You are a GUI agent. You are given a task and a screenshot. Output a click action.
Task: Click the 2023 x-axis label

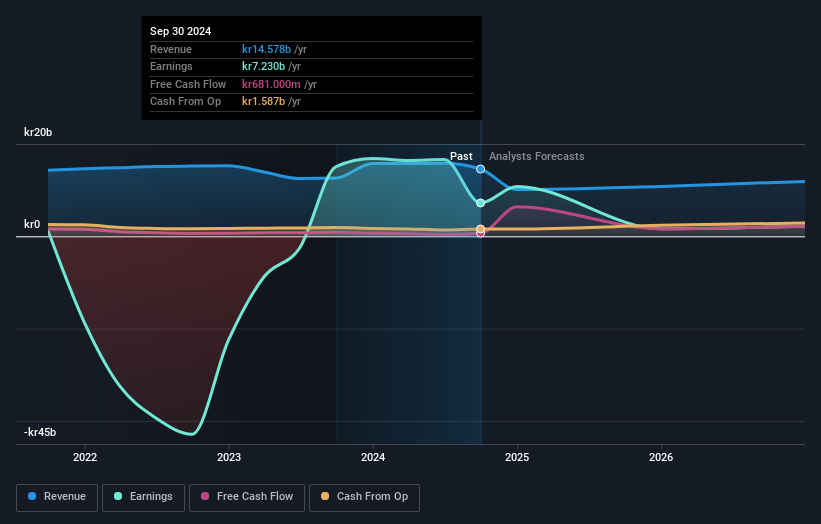pyautogui.click(x=229, y=457)
